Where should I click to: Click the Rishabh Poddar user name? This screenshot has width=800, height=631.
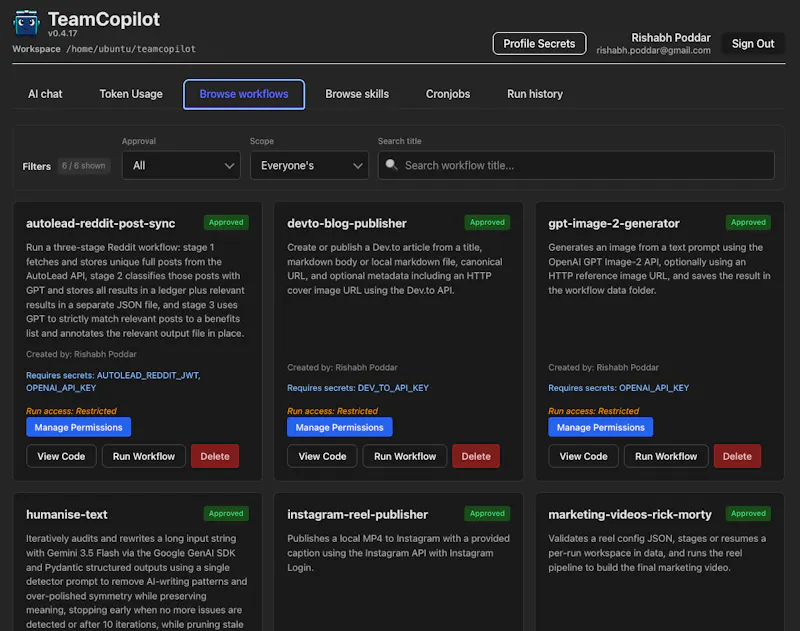click(x=671, y=37)
